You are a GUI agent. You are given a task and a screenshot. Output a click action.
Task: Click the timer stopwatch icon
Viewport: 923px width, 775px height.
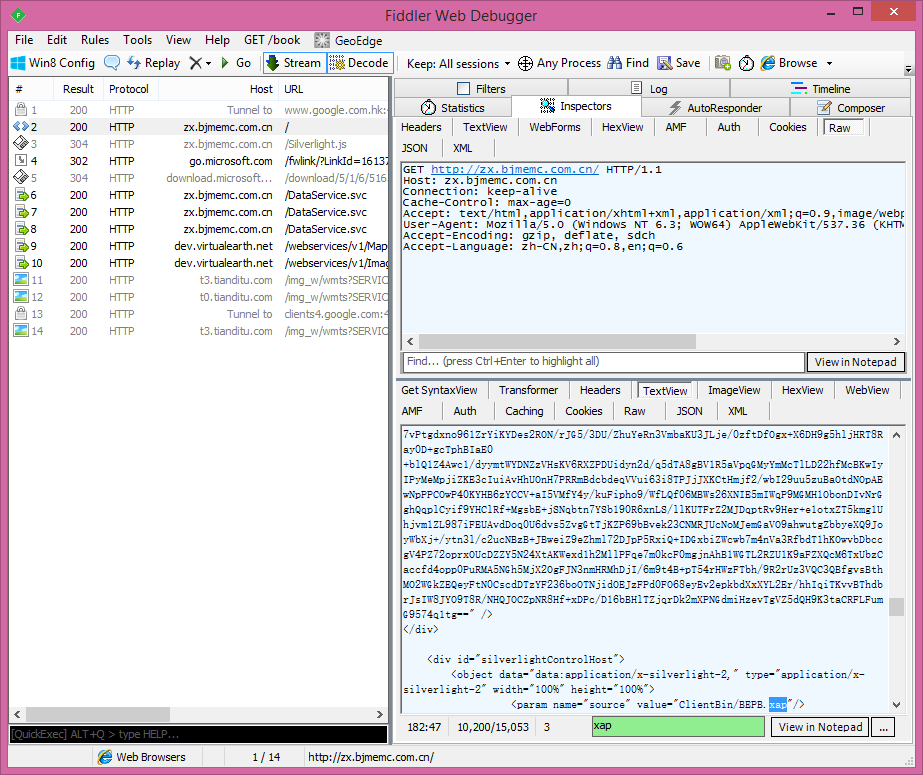point(746,63)
